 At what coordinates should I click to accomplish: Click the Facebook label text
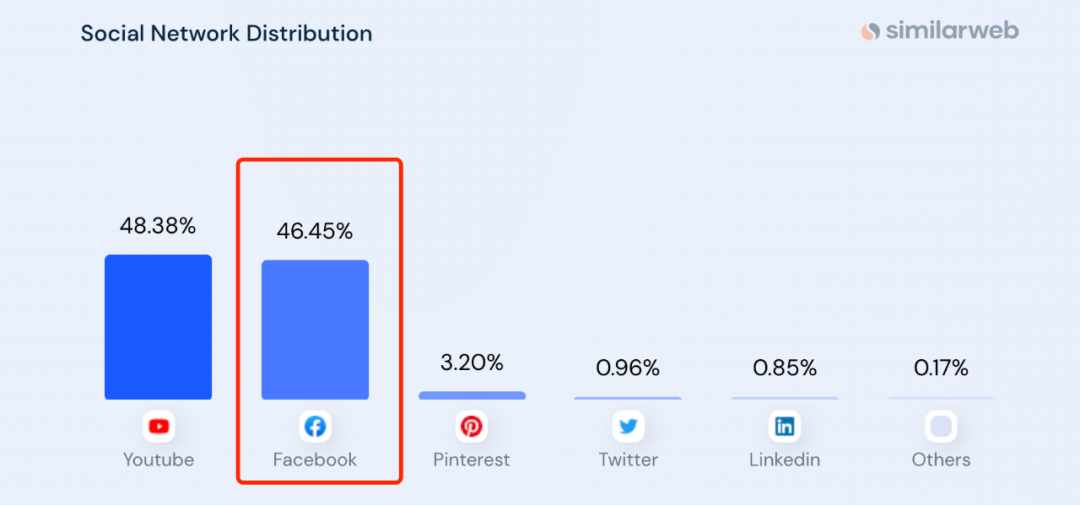315,460
